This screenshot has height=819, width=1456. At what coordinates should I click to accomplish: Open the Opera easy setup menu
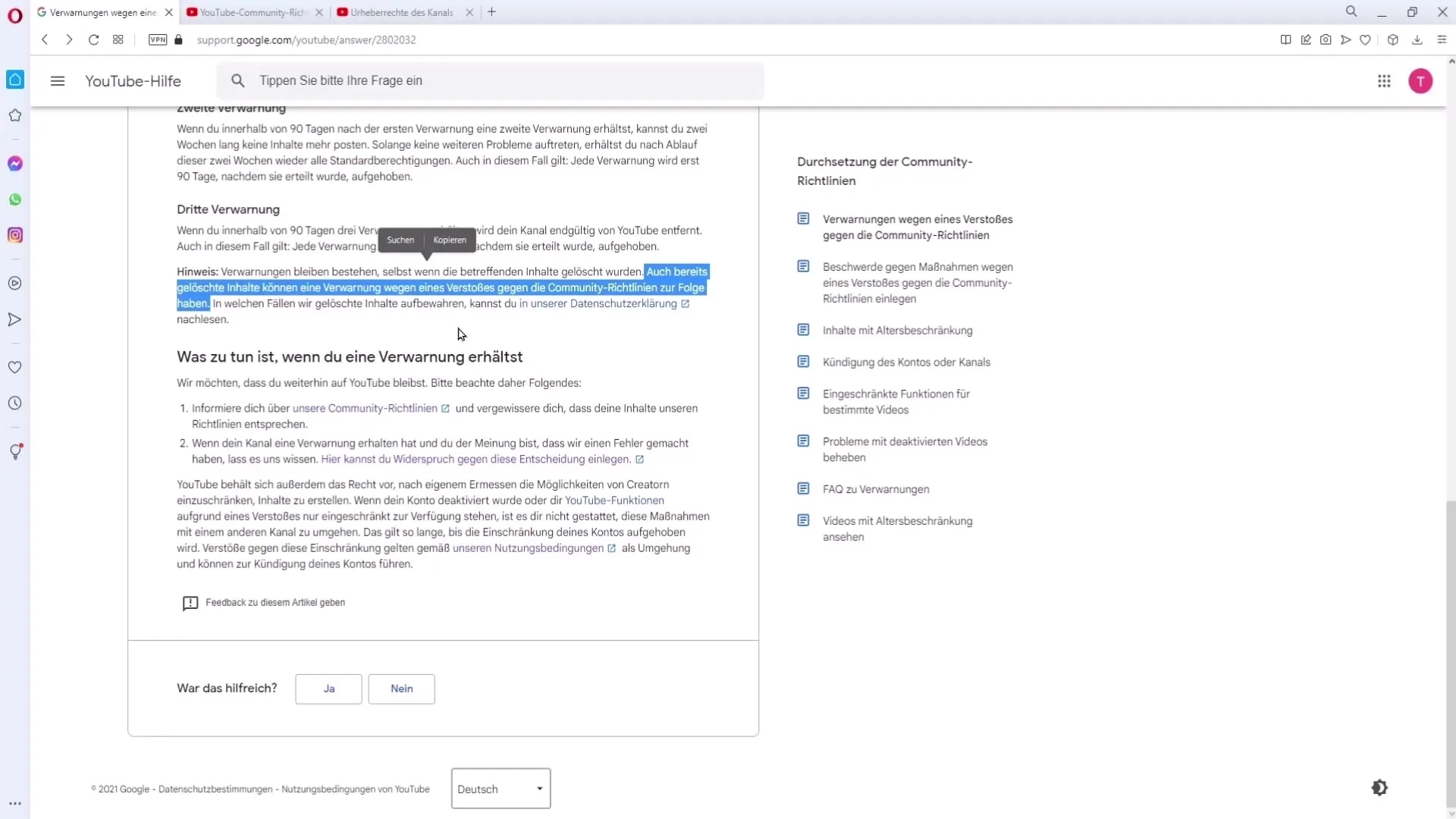point(1442,39)
